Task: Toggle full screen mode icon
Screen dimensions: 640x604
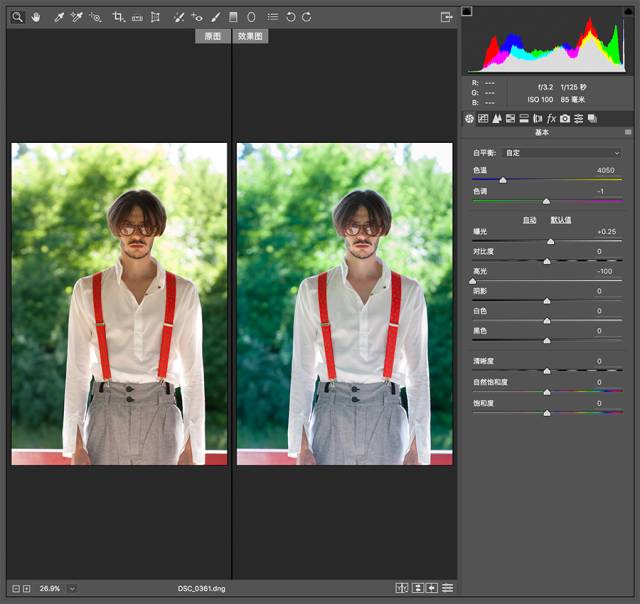Action: pyautogui.click(x=447, y=17)
